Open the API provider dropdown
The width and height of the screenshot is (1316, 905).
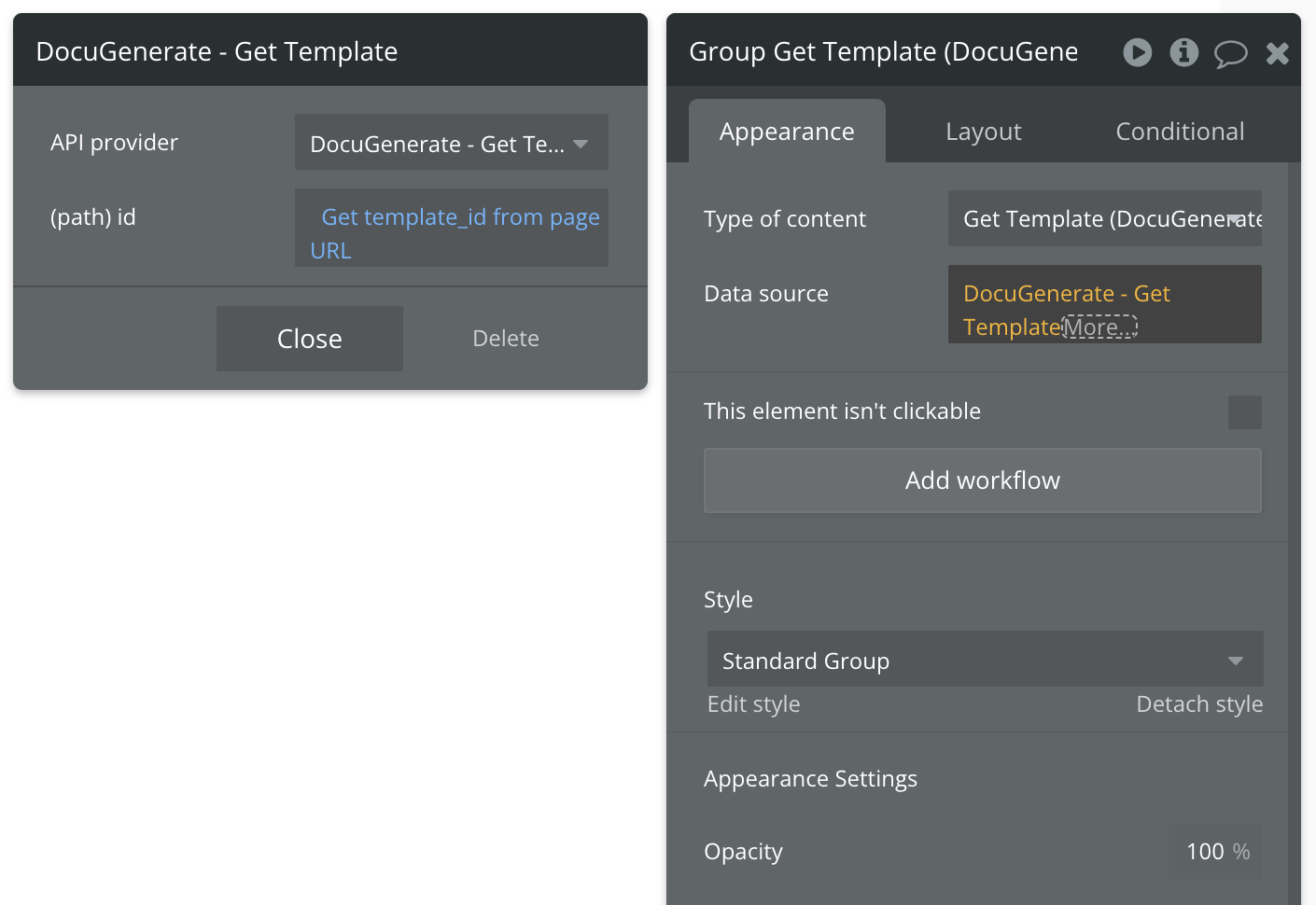[x=452, y=142]
